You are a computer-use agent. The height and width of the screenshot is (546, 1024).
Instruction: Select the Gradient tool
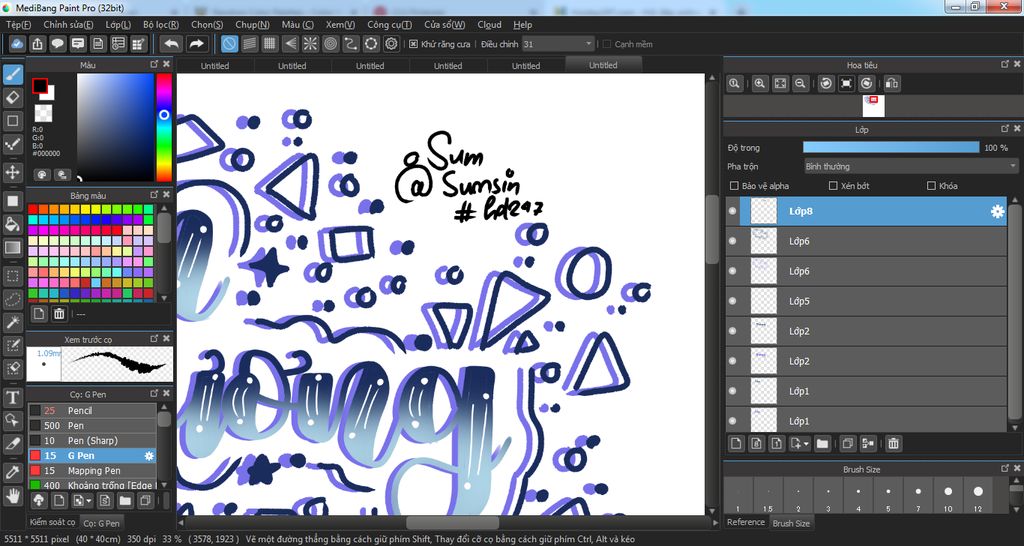tap(12, 248)
